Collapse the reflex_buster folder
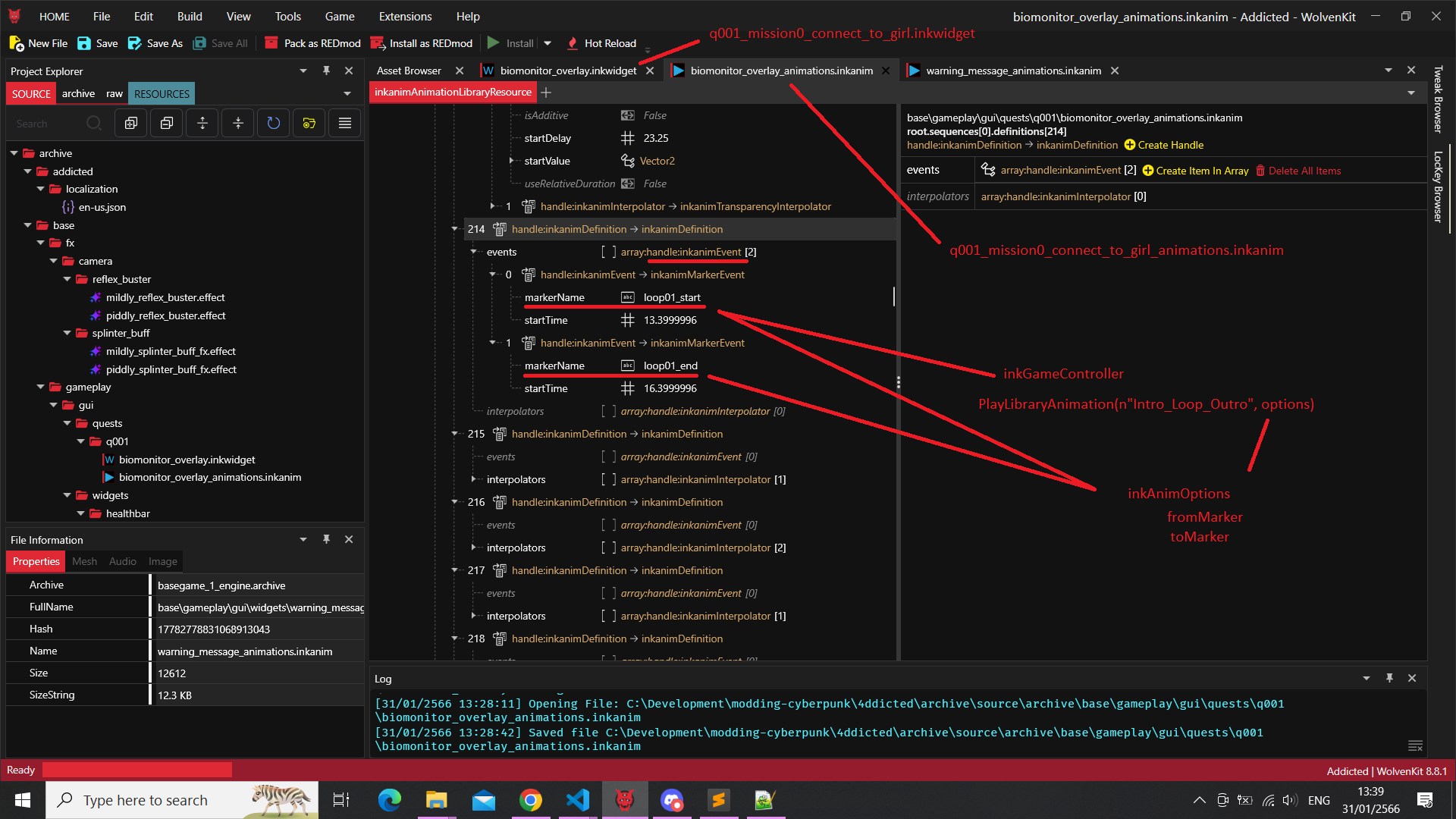This screenshot has height=819, width=1456. pyautogui.click(x=67, y=279)
